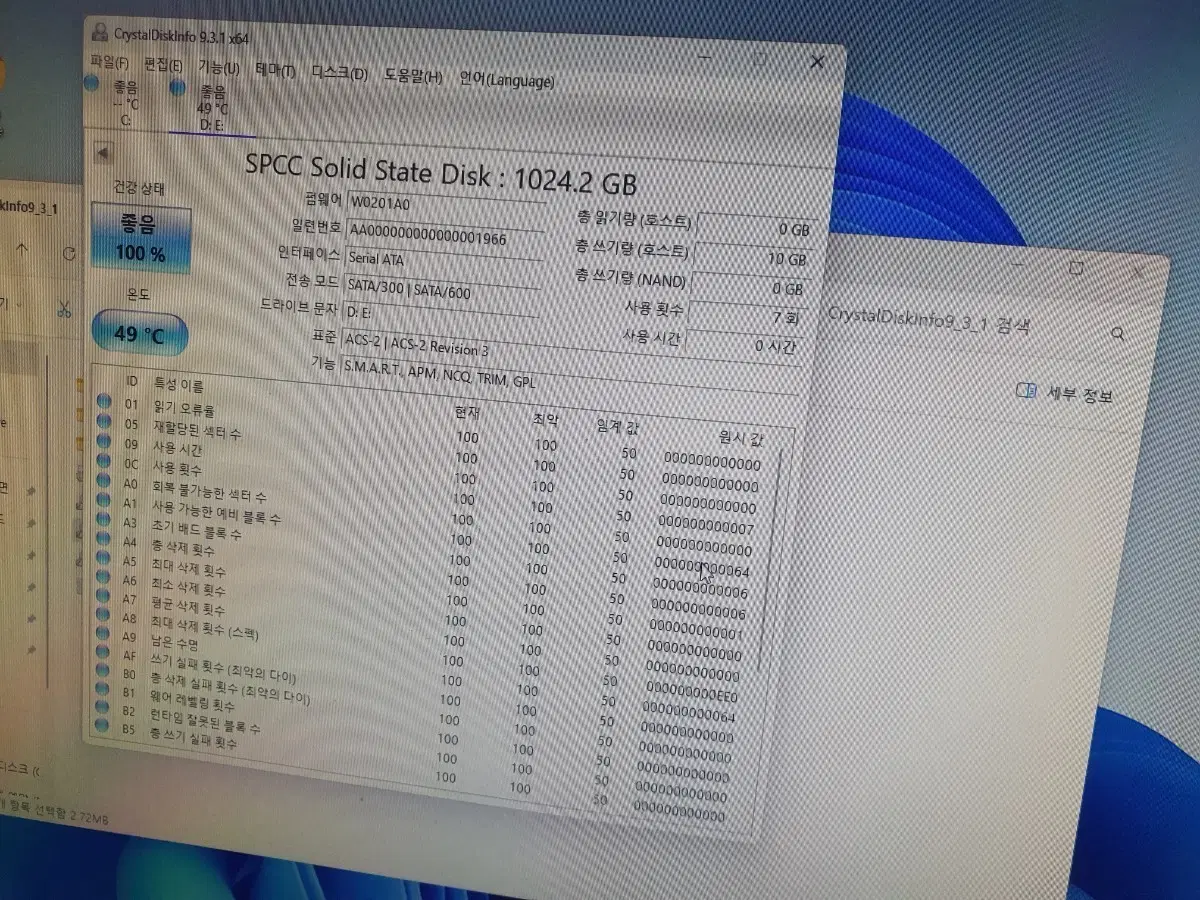The width and height of the screenshot is (1200, 900).
Task: Click the Explorer window's cut scissors icon
Action: (64, 309)
